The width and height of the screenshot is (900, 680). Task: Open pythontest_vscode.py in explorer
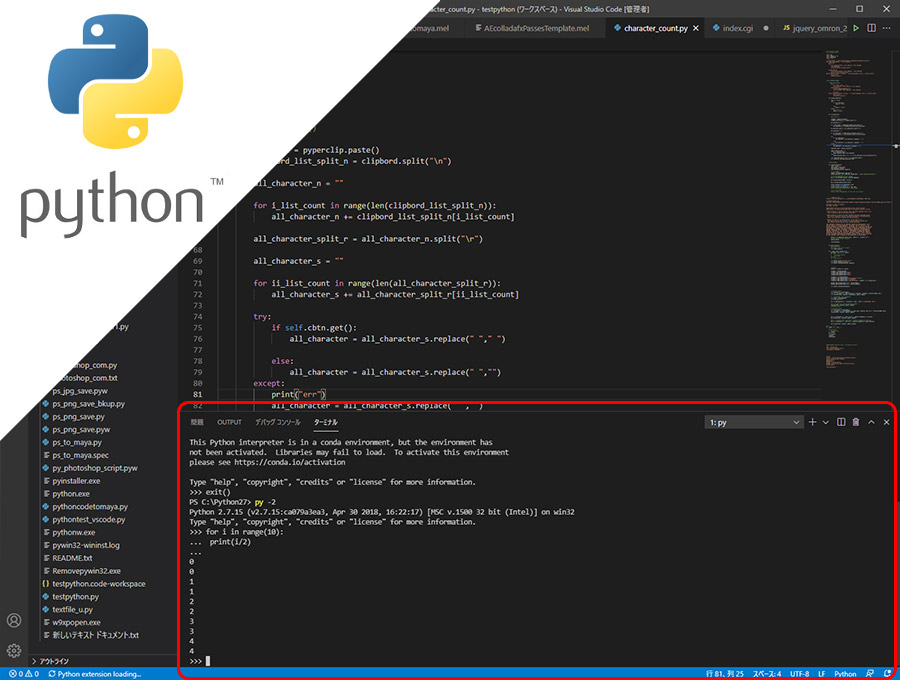pyautogui.click(x=88, y=519)
